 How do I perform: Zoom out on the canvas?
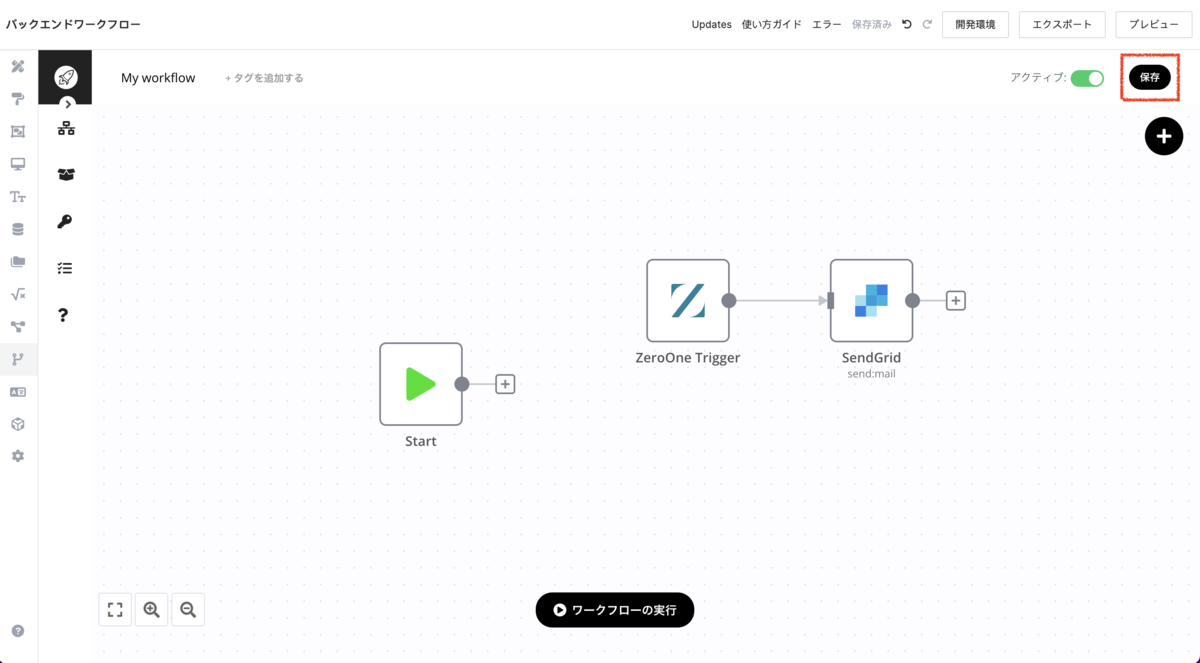coord(188,610)
